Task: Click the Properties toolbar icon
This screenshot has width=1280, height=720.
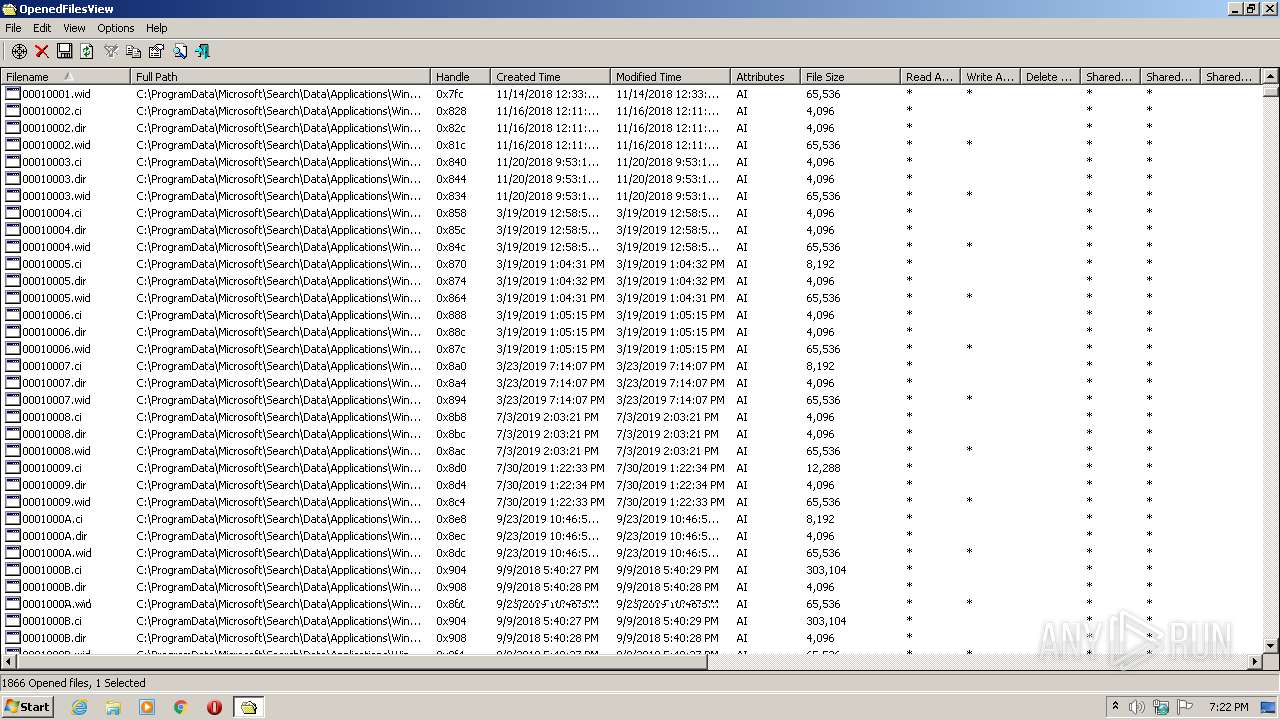Action: pos(156,51)
